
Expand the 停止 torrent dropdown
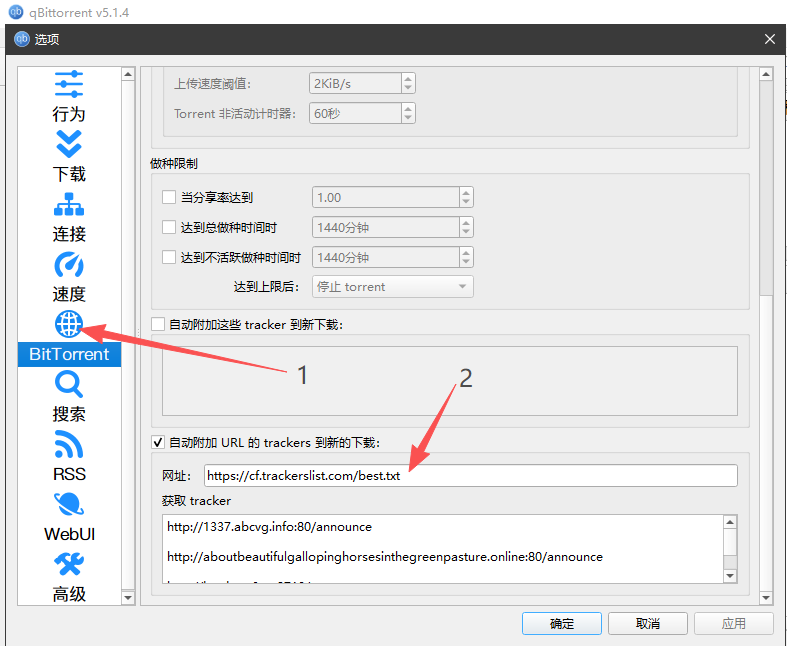click(393, 287)
